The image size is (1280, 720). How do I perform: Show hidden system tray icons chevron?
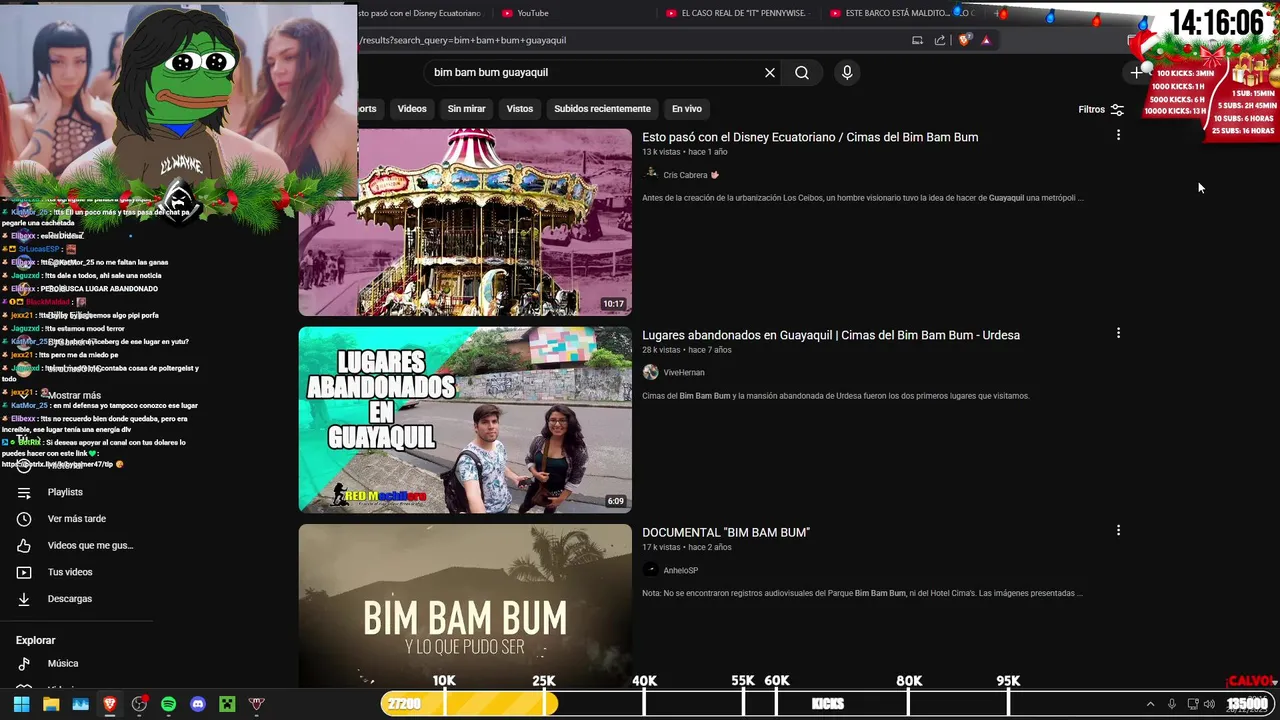(x=1150, y=704)
